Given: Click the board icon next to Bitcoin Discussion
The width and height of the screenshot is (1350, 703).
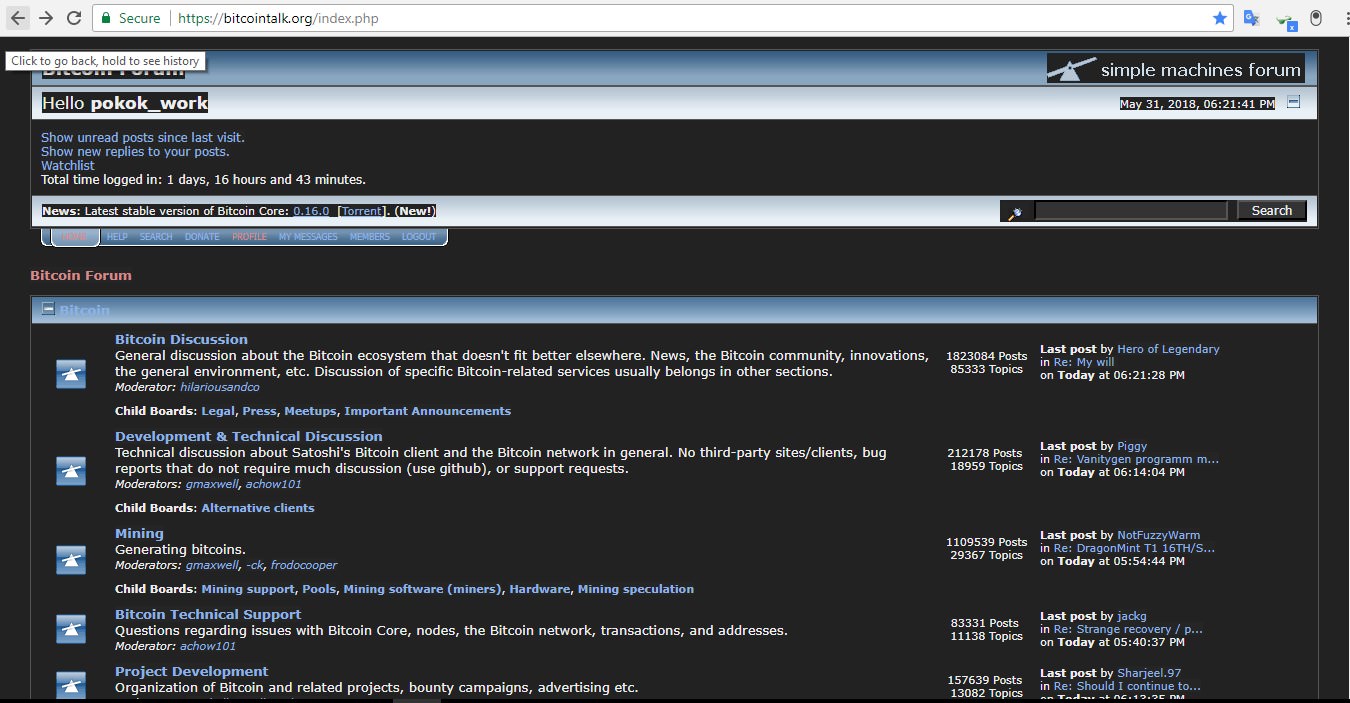Looking at the screenshot, I should click(70, 373).
